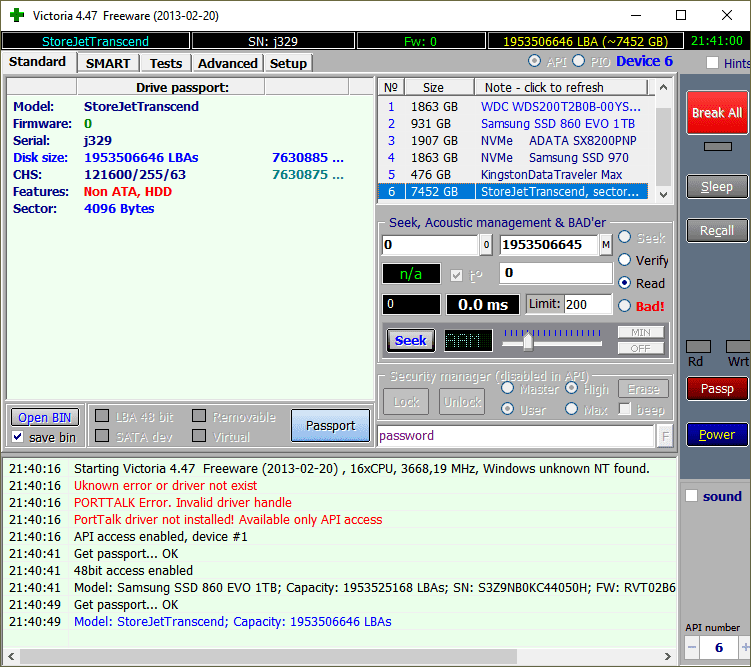Select device 2 Samsung SSD 860 EVO row

point(513,124)
